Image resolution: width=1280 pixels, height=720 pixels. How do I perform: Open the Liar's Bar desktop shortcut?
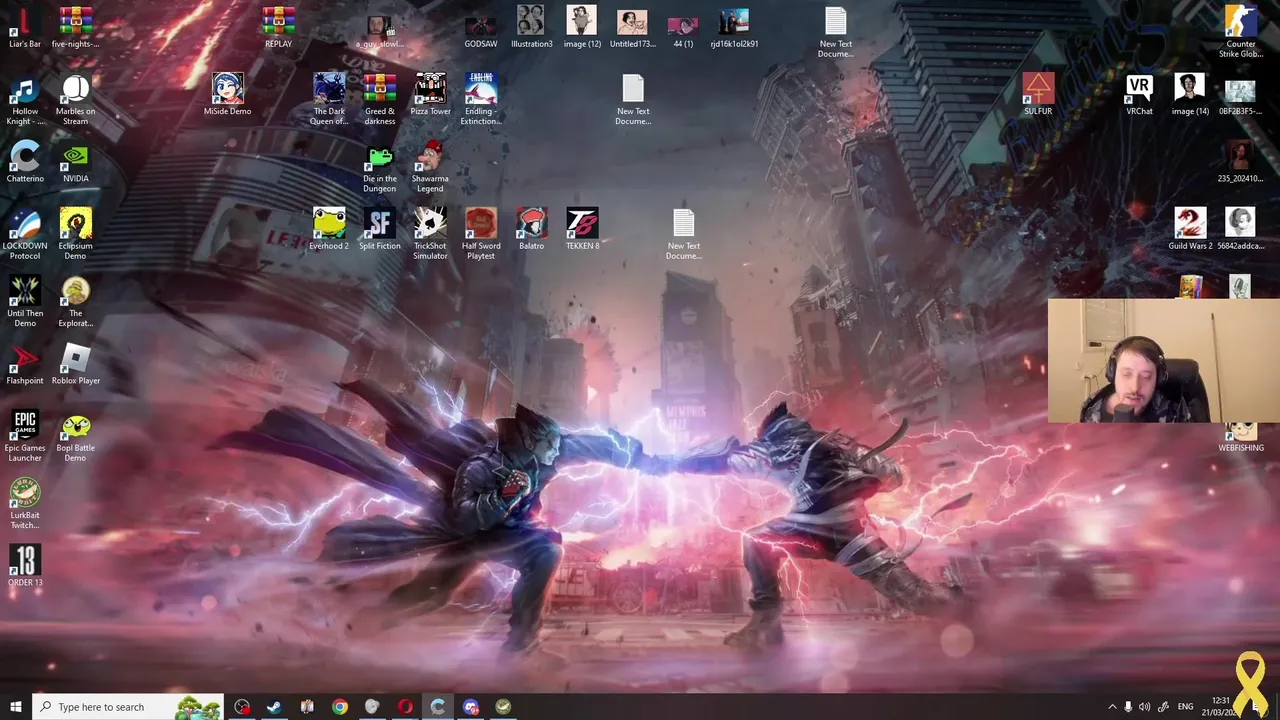click(x=25, y=27)
